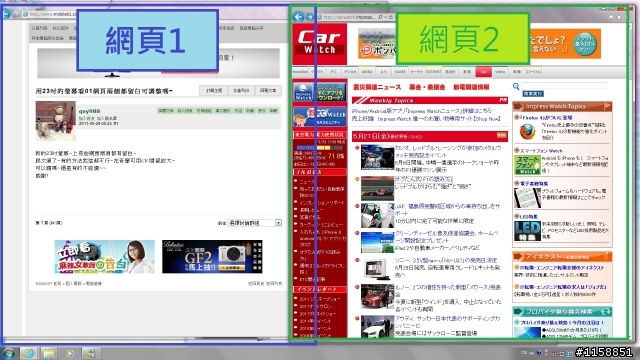The width and height of the screenshot is (640, 360).
Task: Open the forum jump dropdown on mobile01 page
Action: tap(254, 223)
